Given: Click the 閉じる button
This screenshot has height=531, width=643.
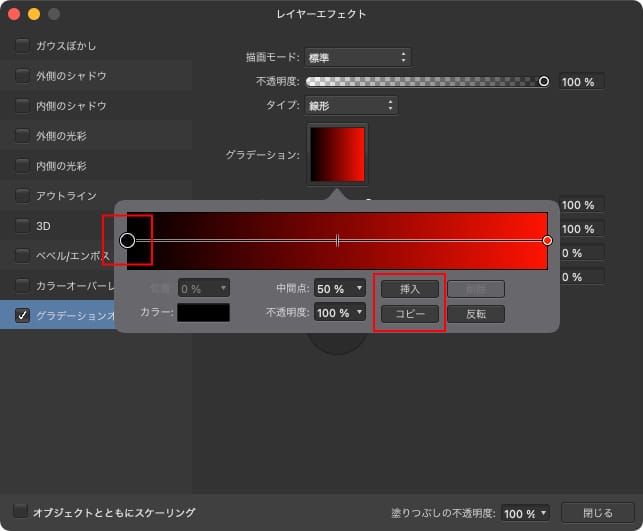Looking at the screenshot, I should (598, 513).
